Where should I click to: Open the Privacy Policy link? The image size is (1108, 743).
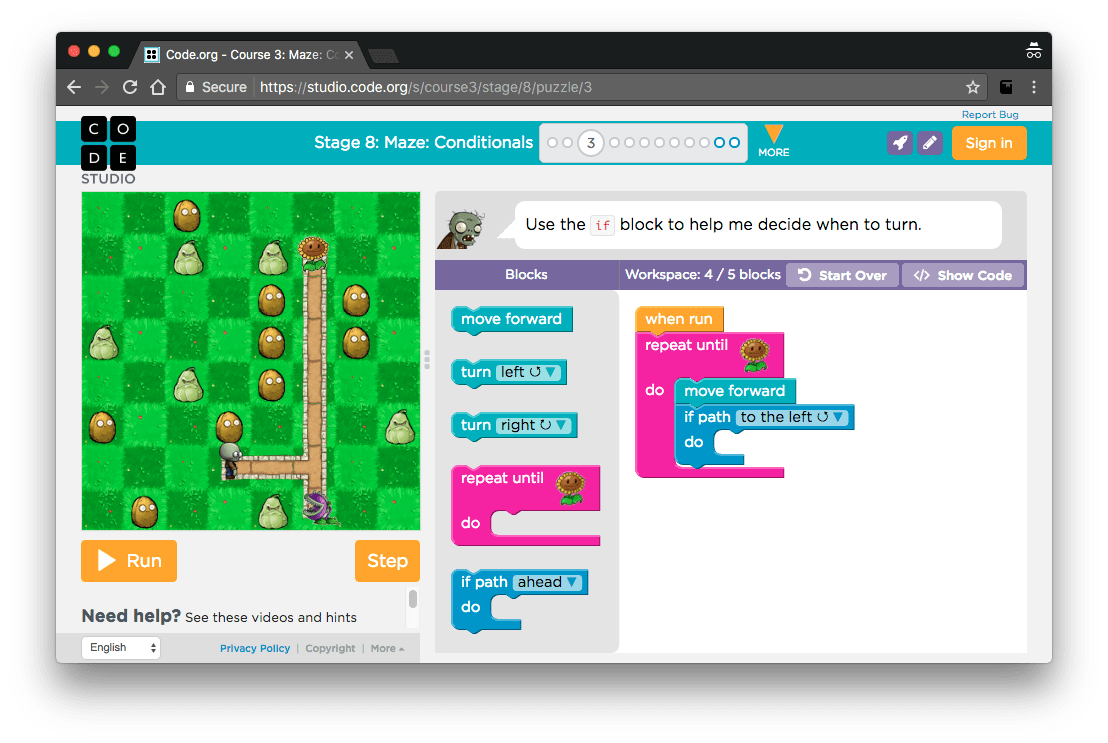point(255,647)
